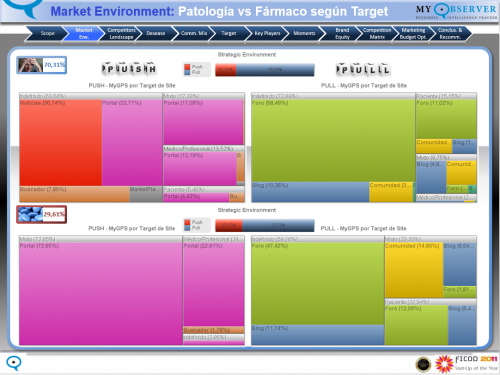The height and width of the screenshot is (375, 500).
Task: Click the MyObserver logo in header
Action: click(456, 11)
